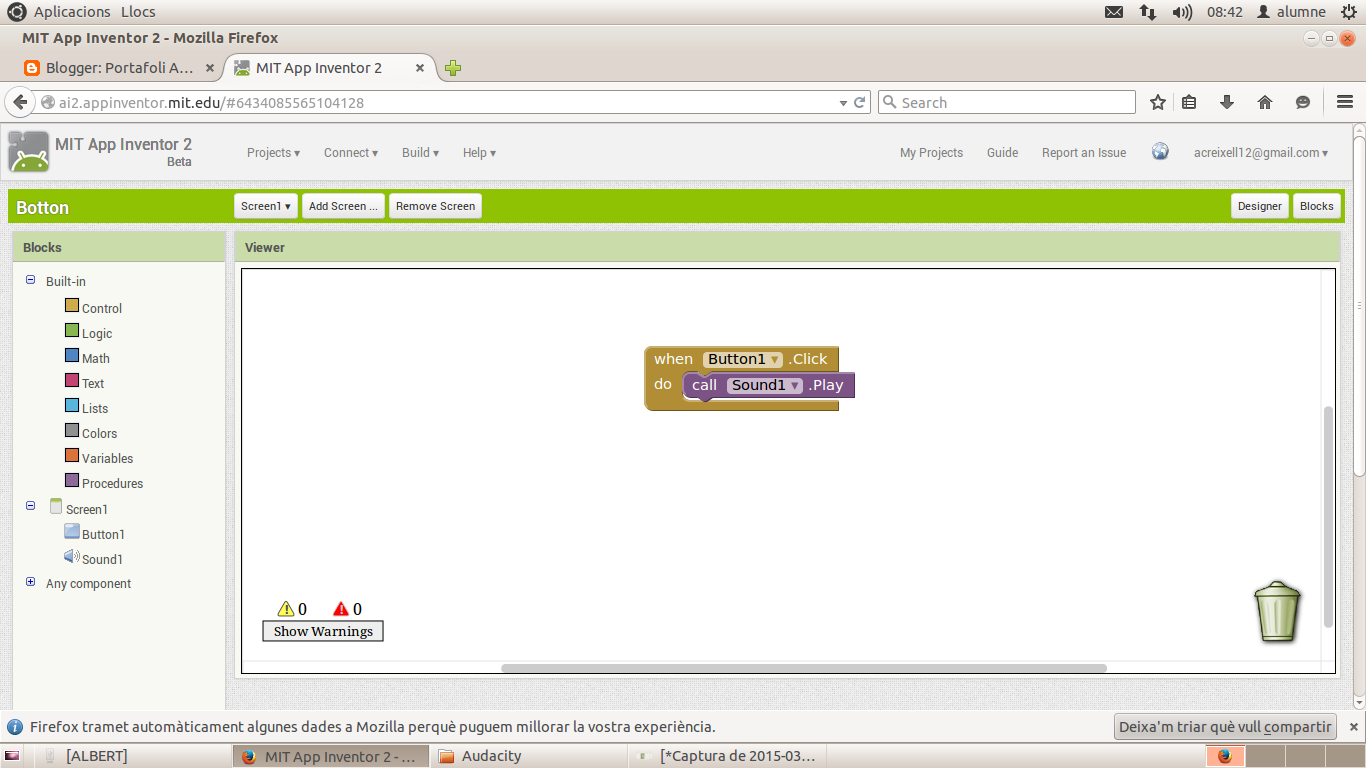Image resolution: width=1366 pixels, height=768 pixels.
Task: Collapse the Screen1 tree section
Action: coord(31,507)
